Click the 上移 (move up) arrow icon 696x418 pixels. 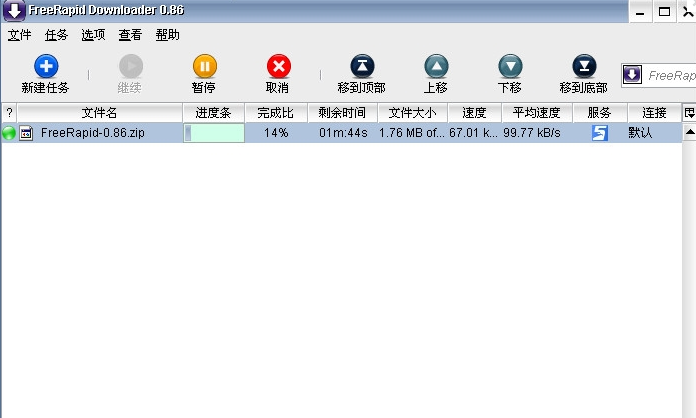click(x=436, y=67)
